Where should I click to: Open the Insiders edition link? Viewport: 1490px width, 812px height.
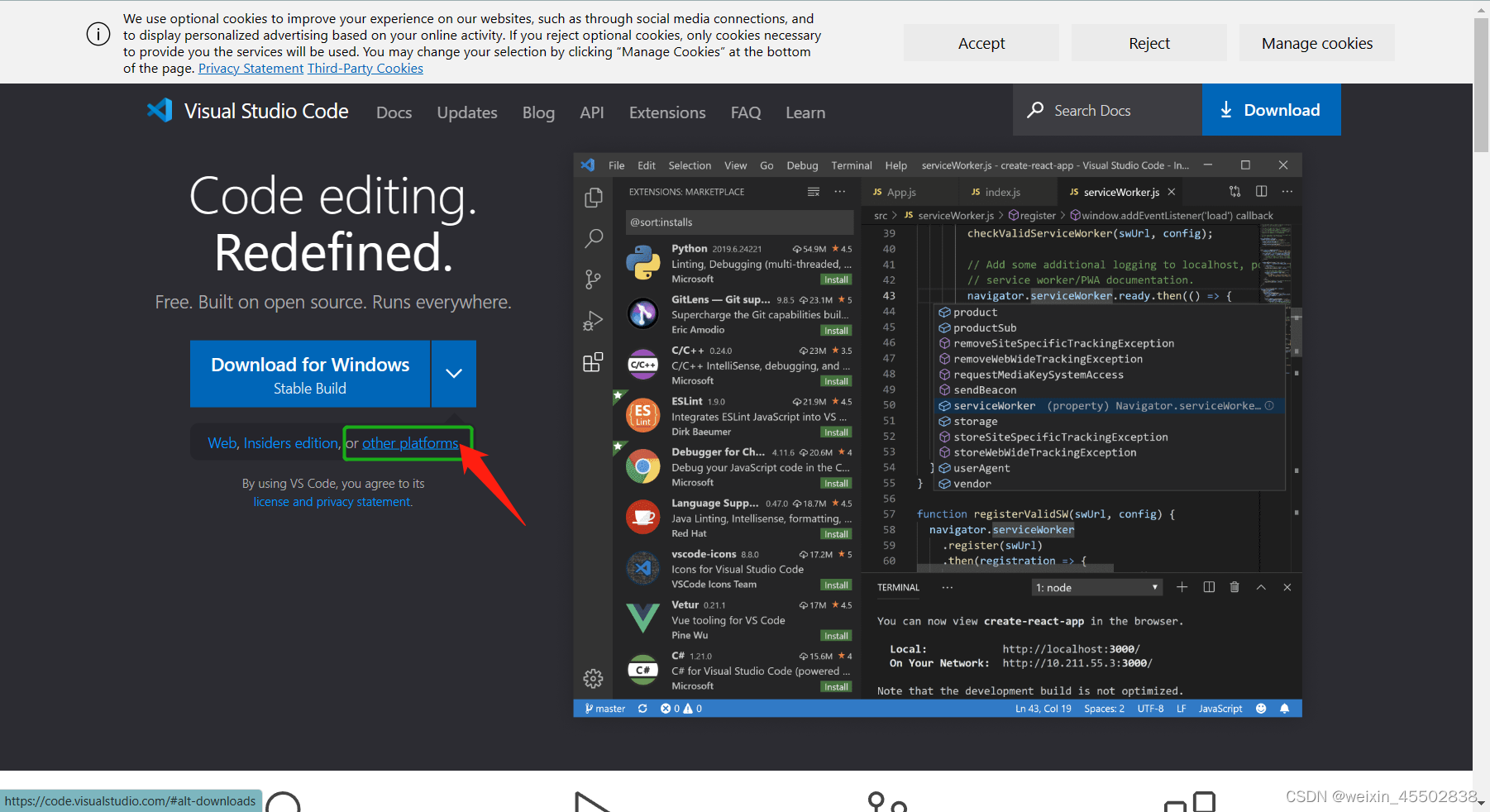(291, 443)
